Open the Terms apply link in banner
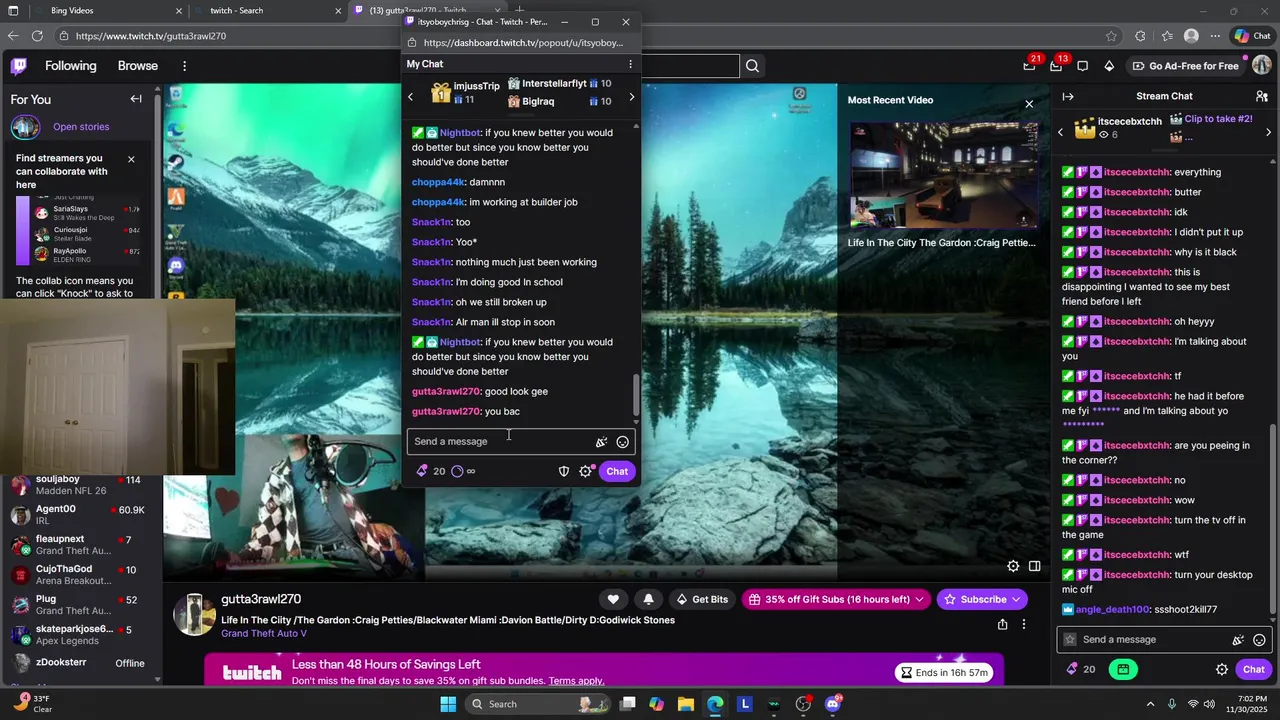Image resolution: width=1280 pixels, height=720 pixels. [576, 681]
